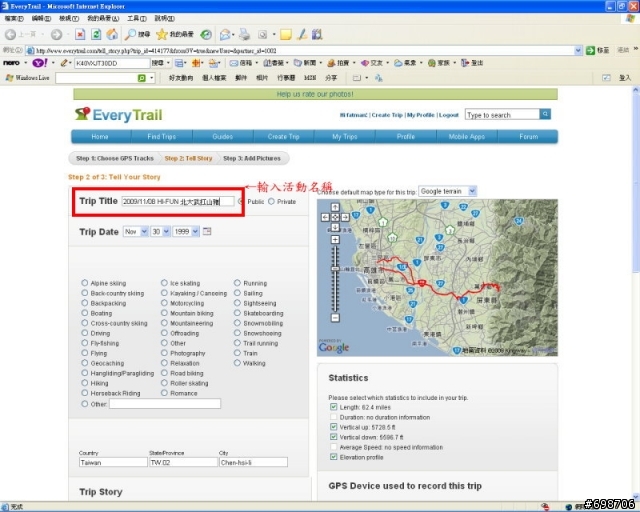Viewport: 640px width, 512px height.
Task: Open the Guides navigation tab
Action: tap(222, 137)
